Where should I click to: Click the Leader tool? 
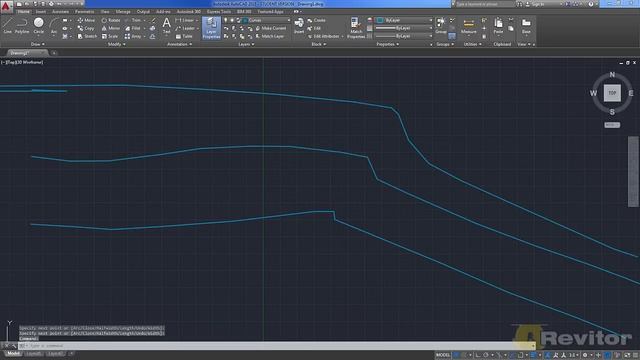(x=184, y=28)
